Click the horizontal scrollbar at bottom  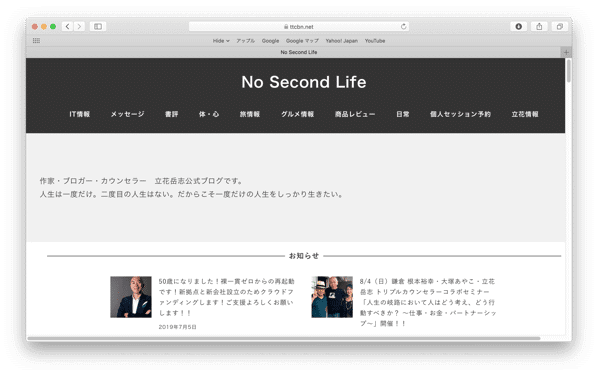tap(284, 338)
